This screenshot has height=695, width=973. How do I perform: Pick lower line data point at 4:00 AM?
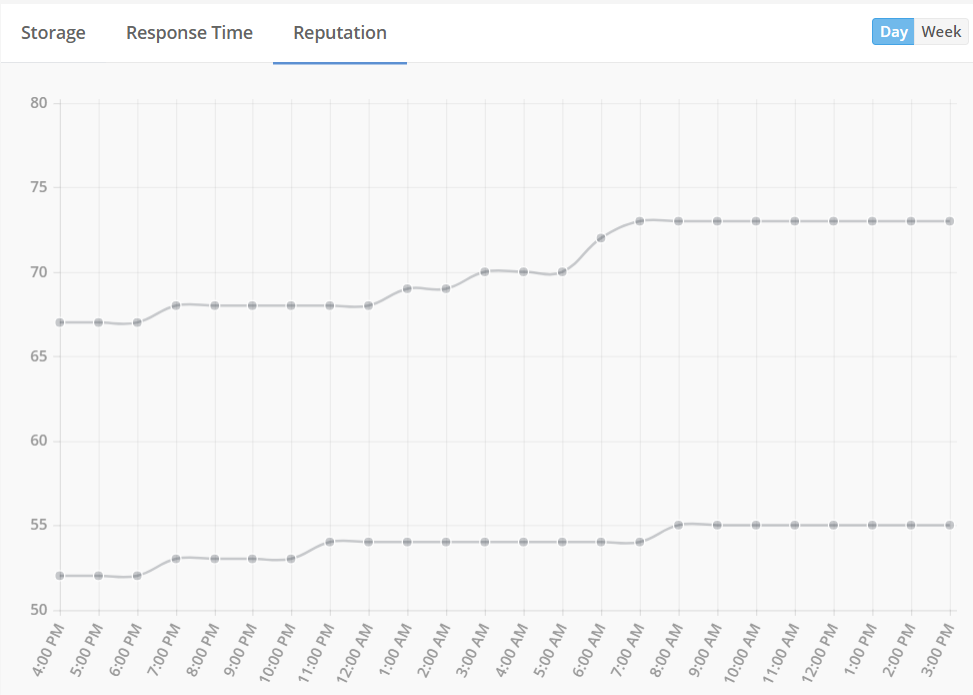point(523,542)
